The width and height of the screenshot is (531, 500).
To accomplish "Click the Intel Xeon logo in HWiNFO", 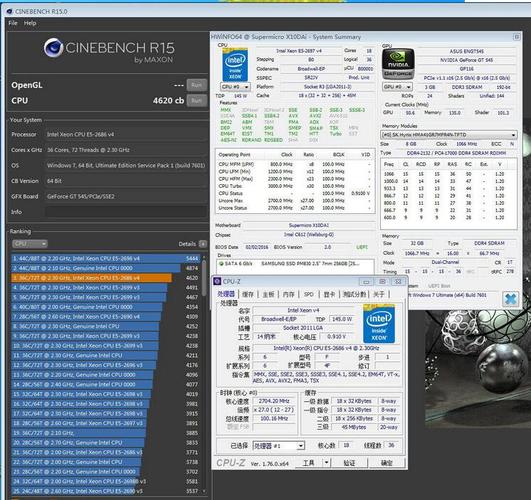I will [x=235, y=64].
